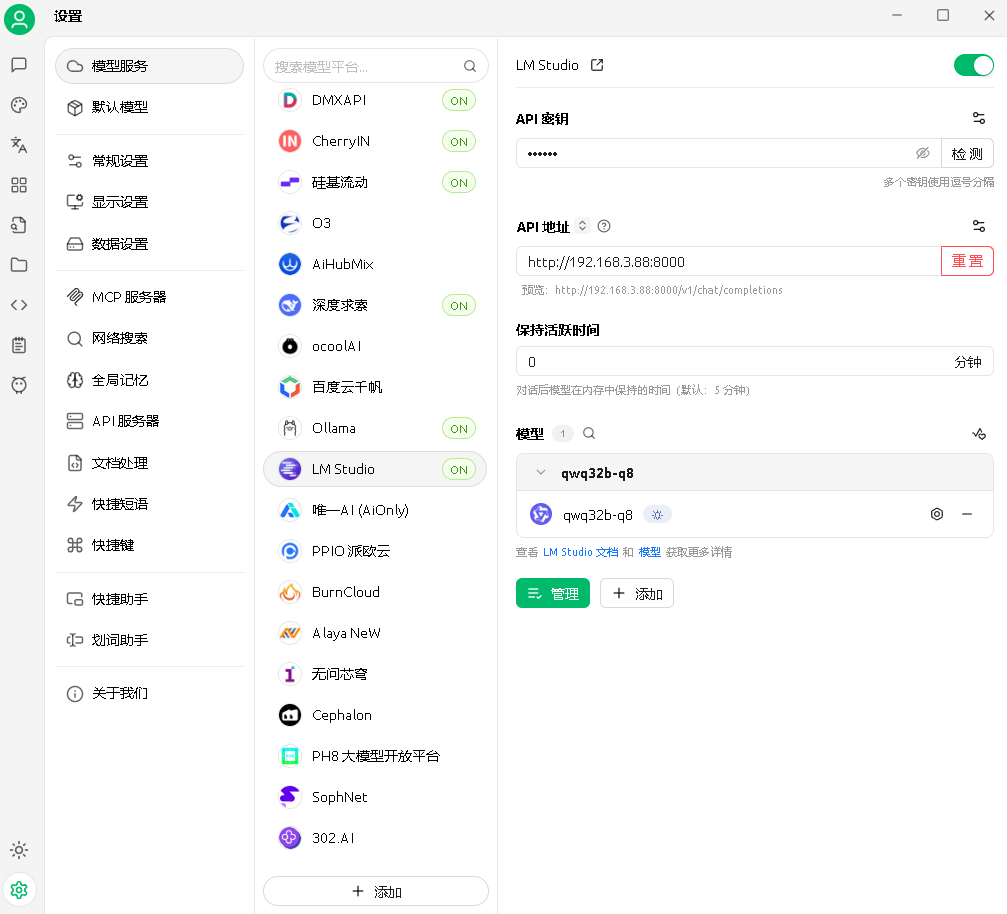Select 硅基流动 in provider list
Screen dimensions: 1007x914
pyautogui.click(x=375, y=182)
